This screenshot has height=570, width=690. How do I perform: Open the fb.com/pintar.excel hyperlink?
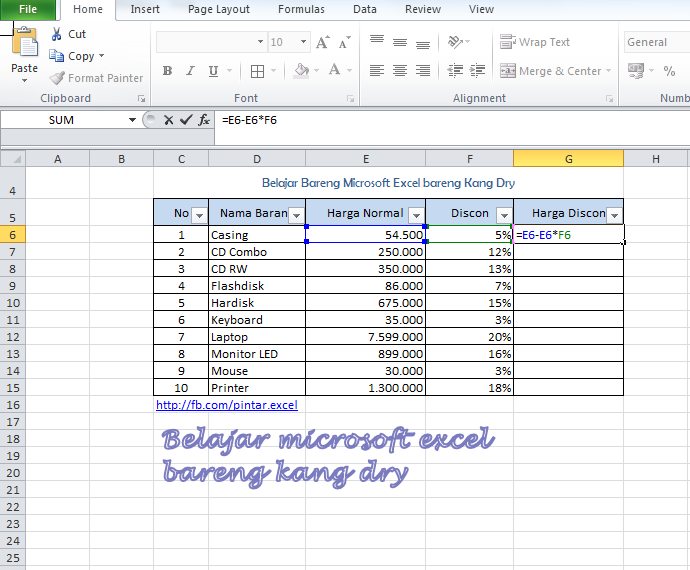pos(227,405)
